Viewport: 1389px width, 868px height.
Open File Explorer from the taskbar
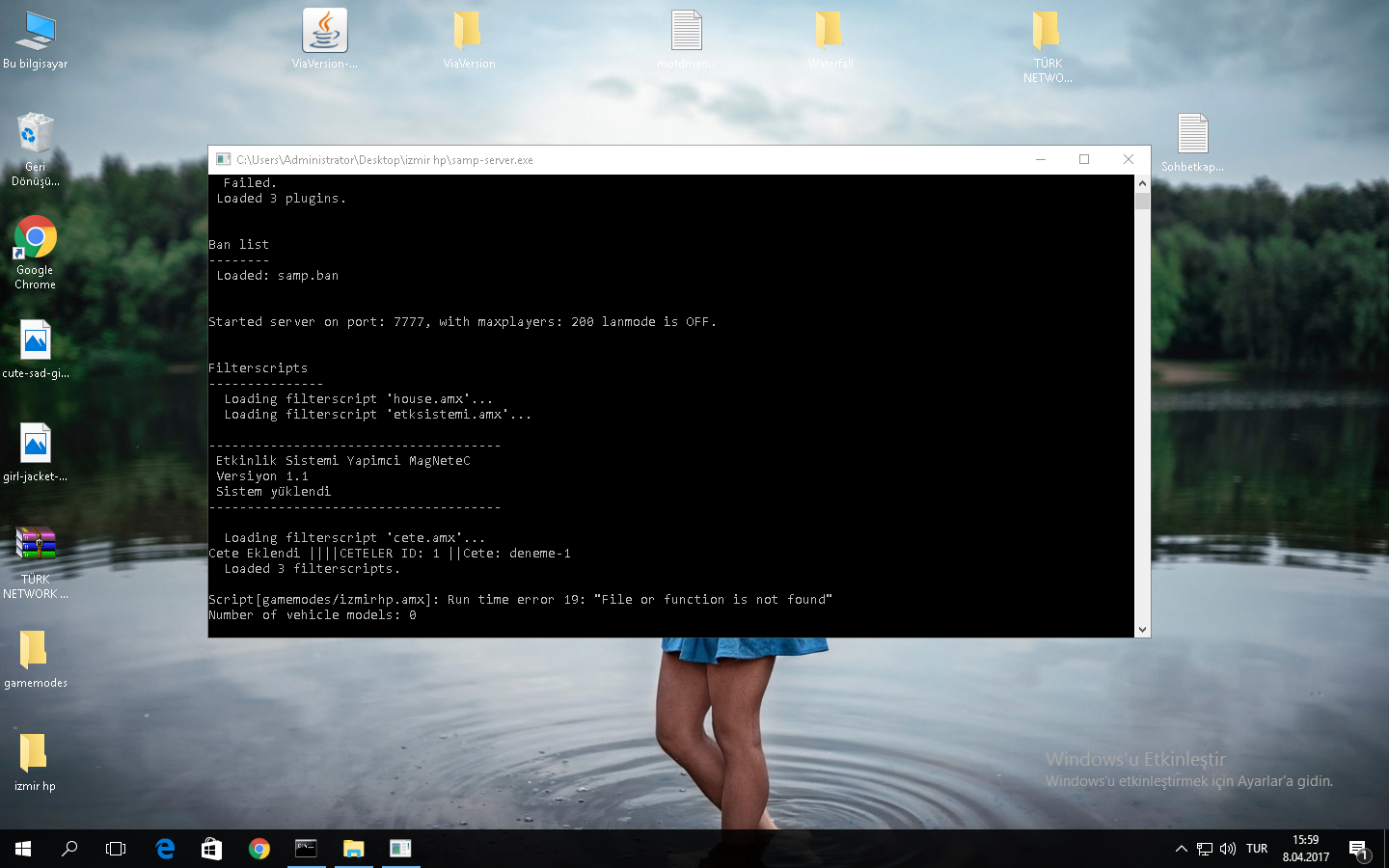(353, 849)
